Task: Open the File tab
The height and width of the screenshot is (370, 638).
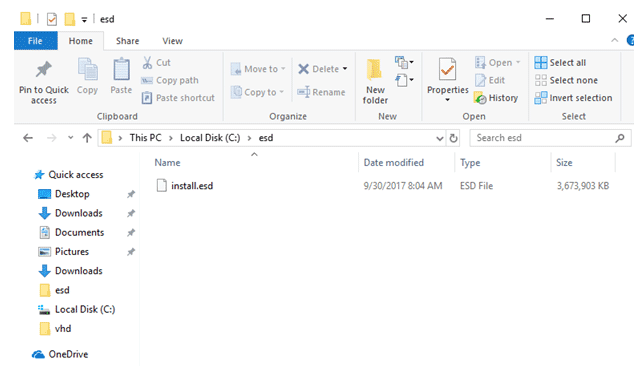Action: tap(35, 41)
